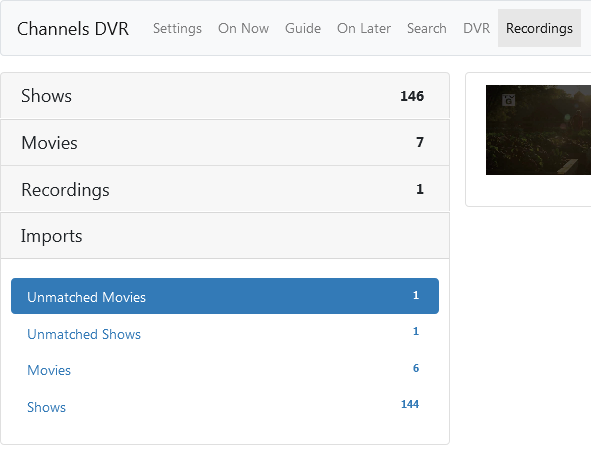Click the 7 count badge for Movies

420,142
